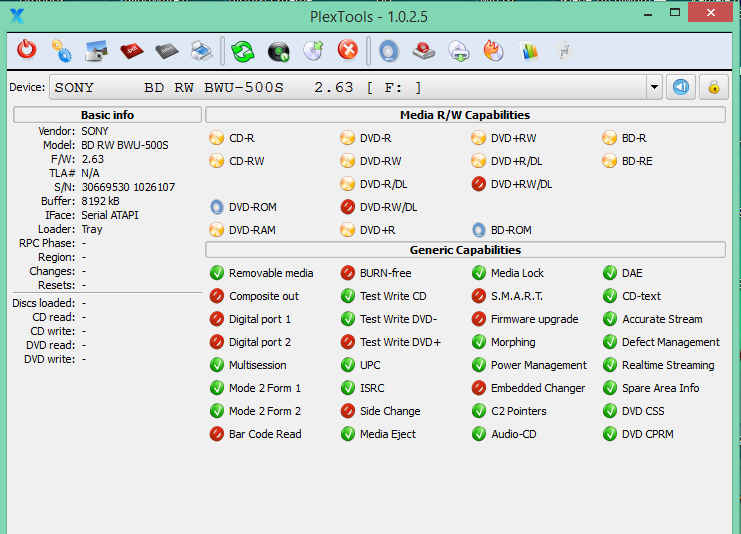Click the S.M.A.R.T. capability label
Screen dimensions: 741x534
(517, 296)
